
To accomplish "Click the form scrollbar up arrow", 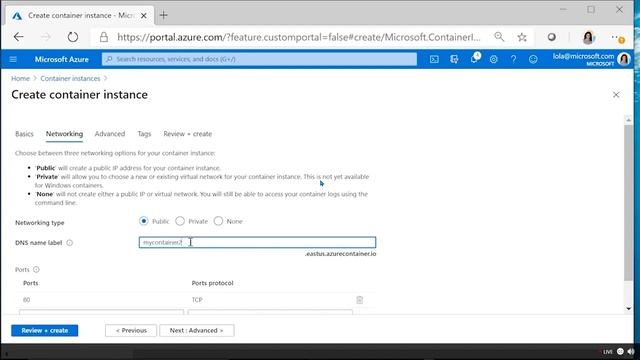I will click(x=629, y=120).
